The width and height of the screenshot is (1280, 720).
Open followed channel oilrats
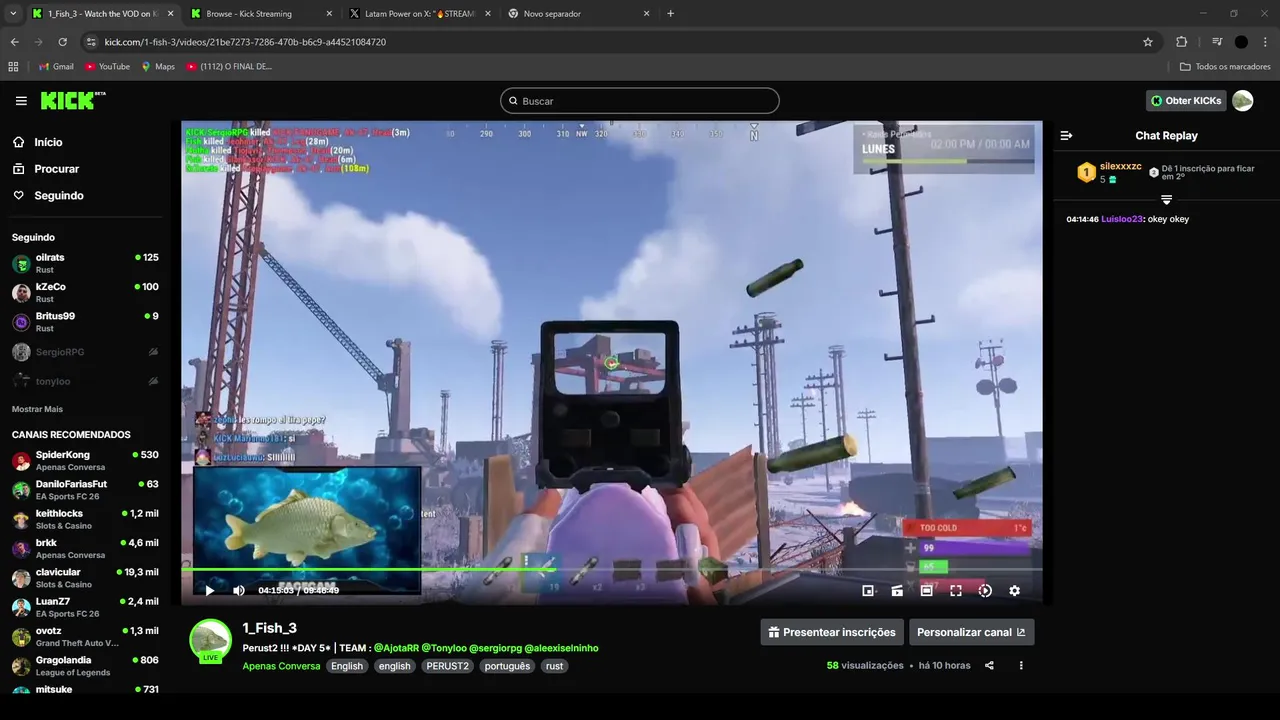(85, 264)
